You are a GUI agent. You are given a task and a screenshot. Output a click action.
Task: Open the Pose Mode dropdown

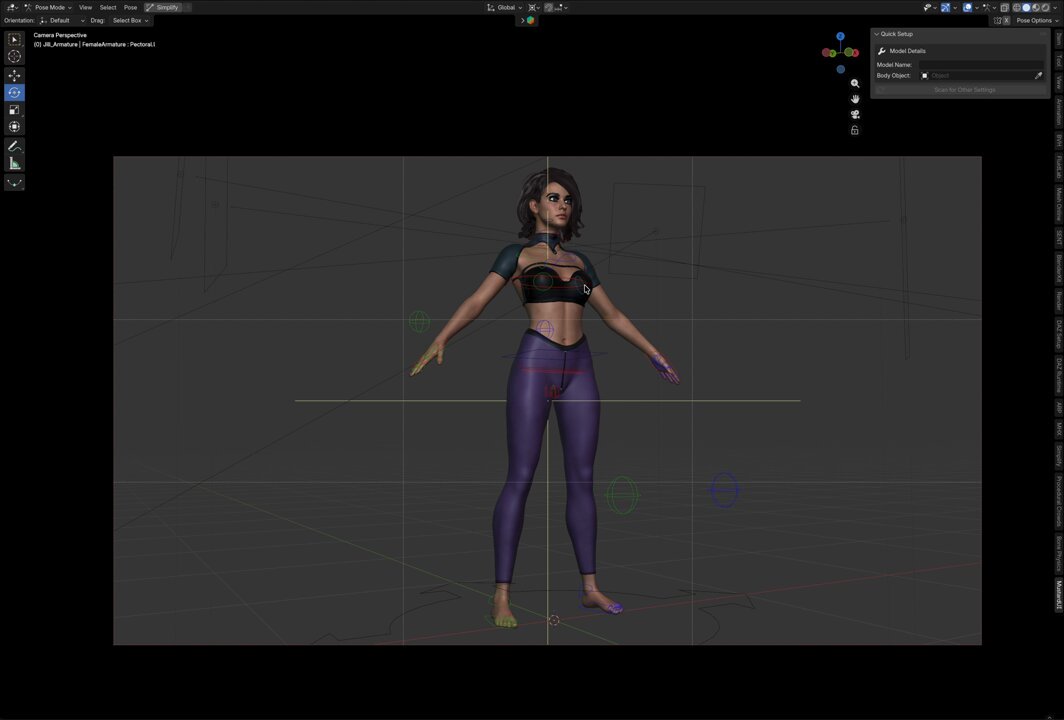click(x=48, y=7)
